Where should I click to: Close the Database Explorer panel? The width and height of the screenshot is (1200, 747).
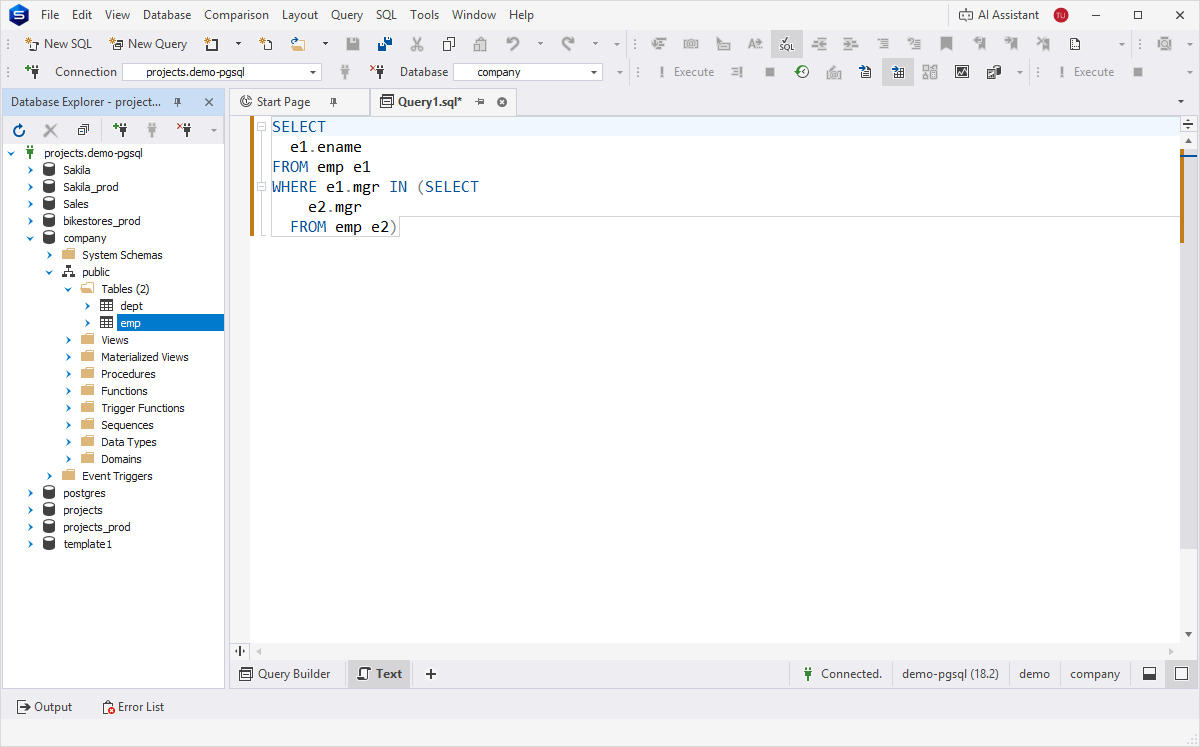(209, 102)
